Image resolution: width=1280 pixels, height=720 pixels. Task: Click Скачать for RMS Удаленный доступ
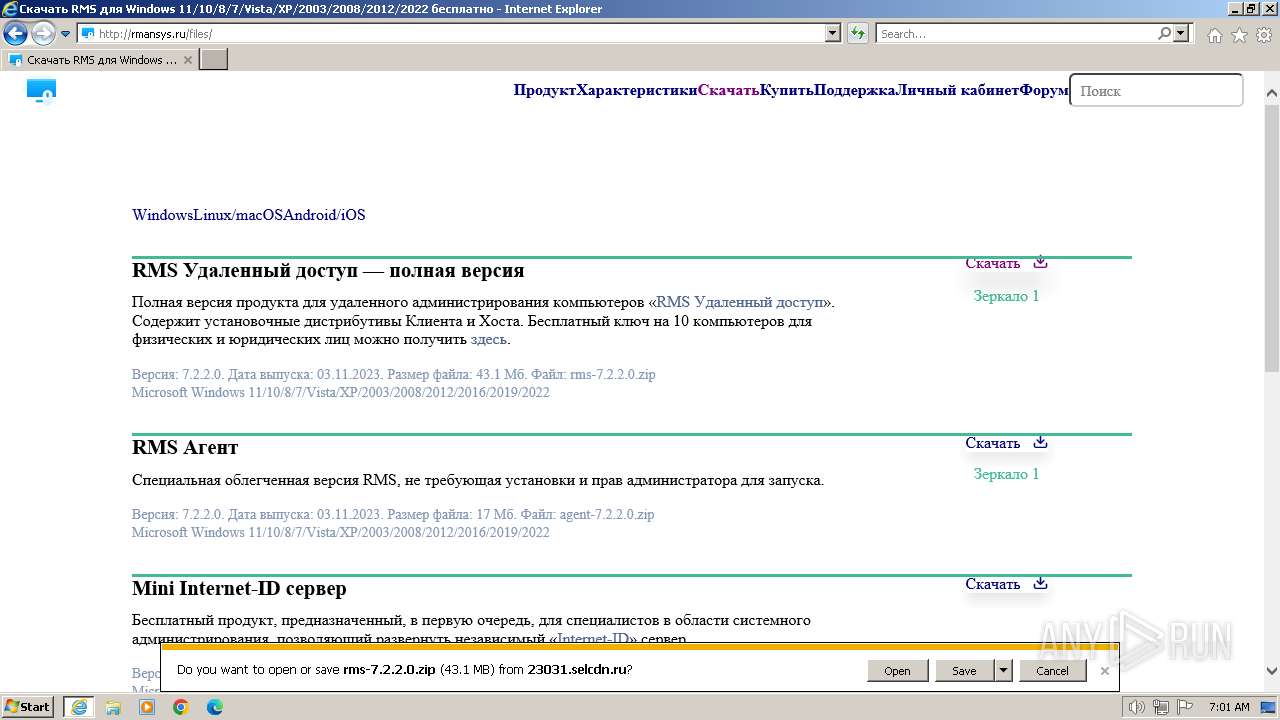pyautogui.click(x=992, y=264)
